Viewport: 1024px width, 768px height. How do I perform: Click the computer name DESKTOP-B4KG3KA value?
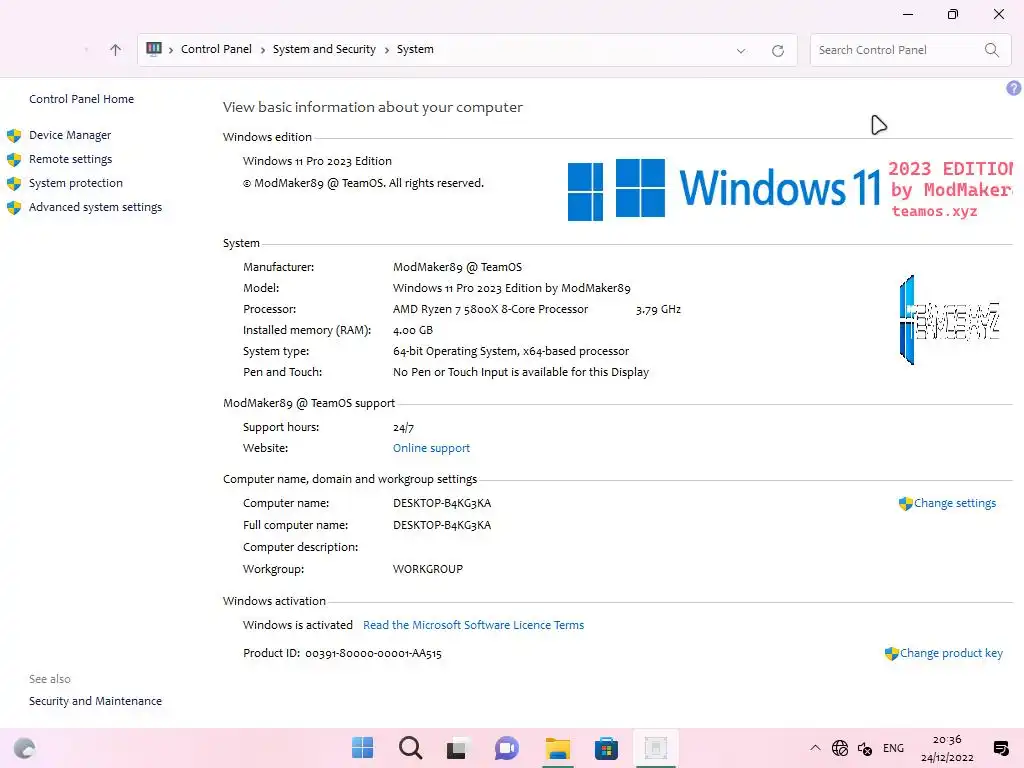pos(442,504)
